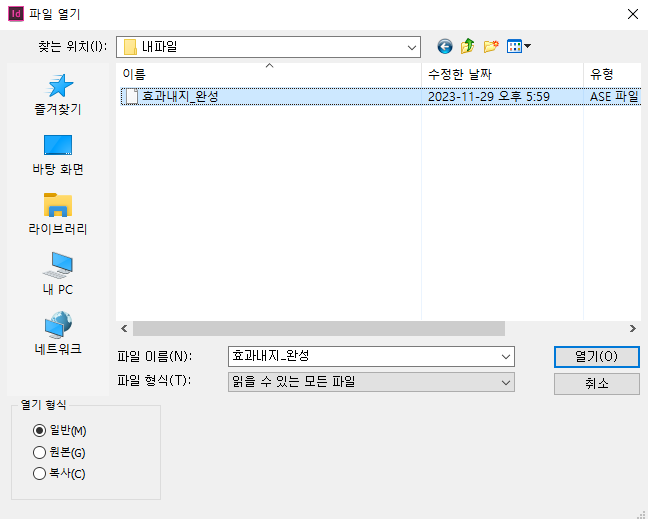The width and height of the screenshot is (648, 519).
Task: Click the InDesign icon in the title bar
Action: pos(16,14)
